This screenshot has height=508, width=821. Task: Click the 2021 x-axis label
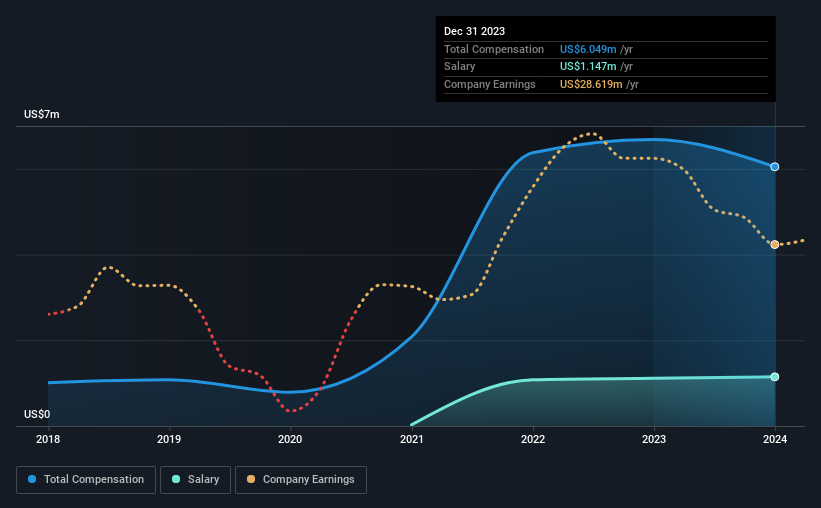coord(412,439)
